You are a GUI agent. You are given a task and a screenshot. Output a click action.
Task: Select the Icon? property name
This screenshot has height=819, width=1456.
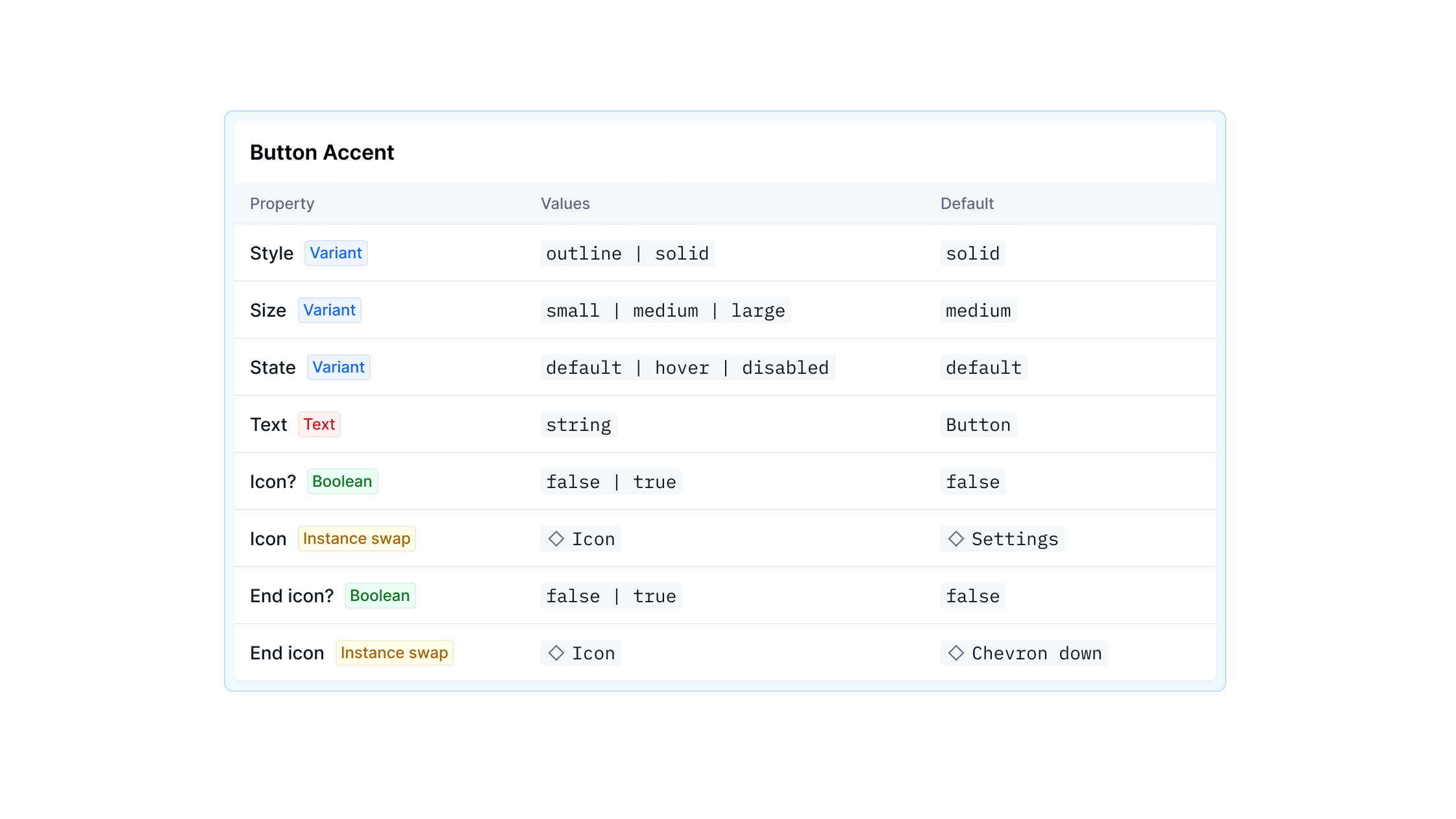[273, 482]
